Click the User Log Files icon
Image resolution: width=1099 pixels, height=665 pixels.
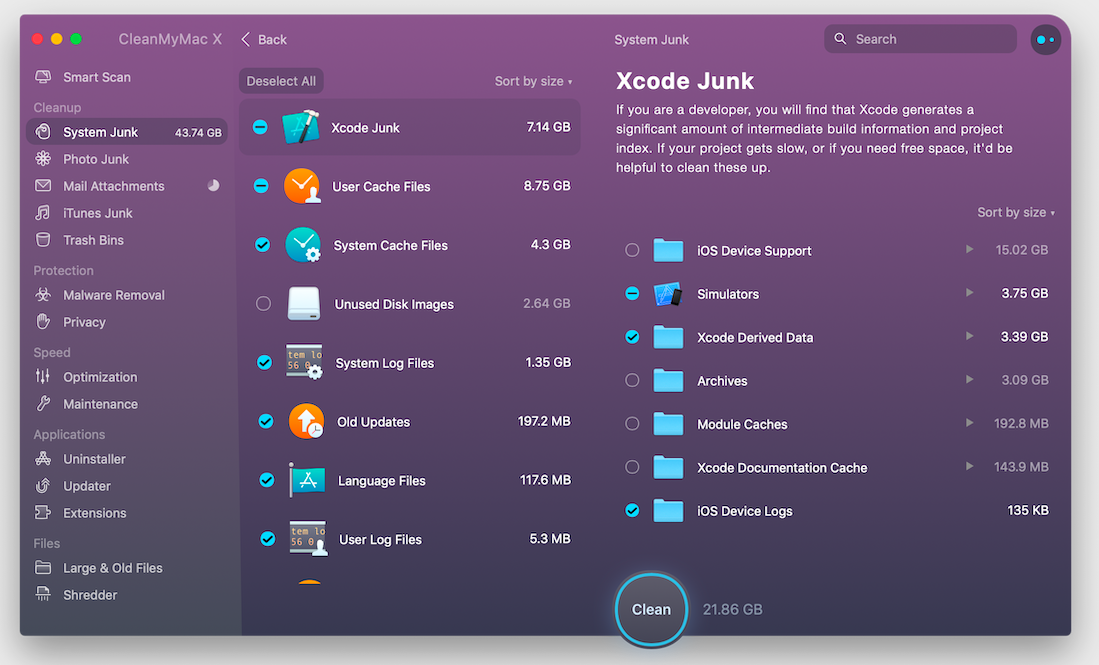coord(308,539)
